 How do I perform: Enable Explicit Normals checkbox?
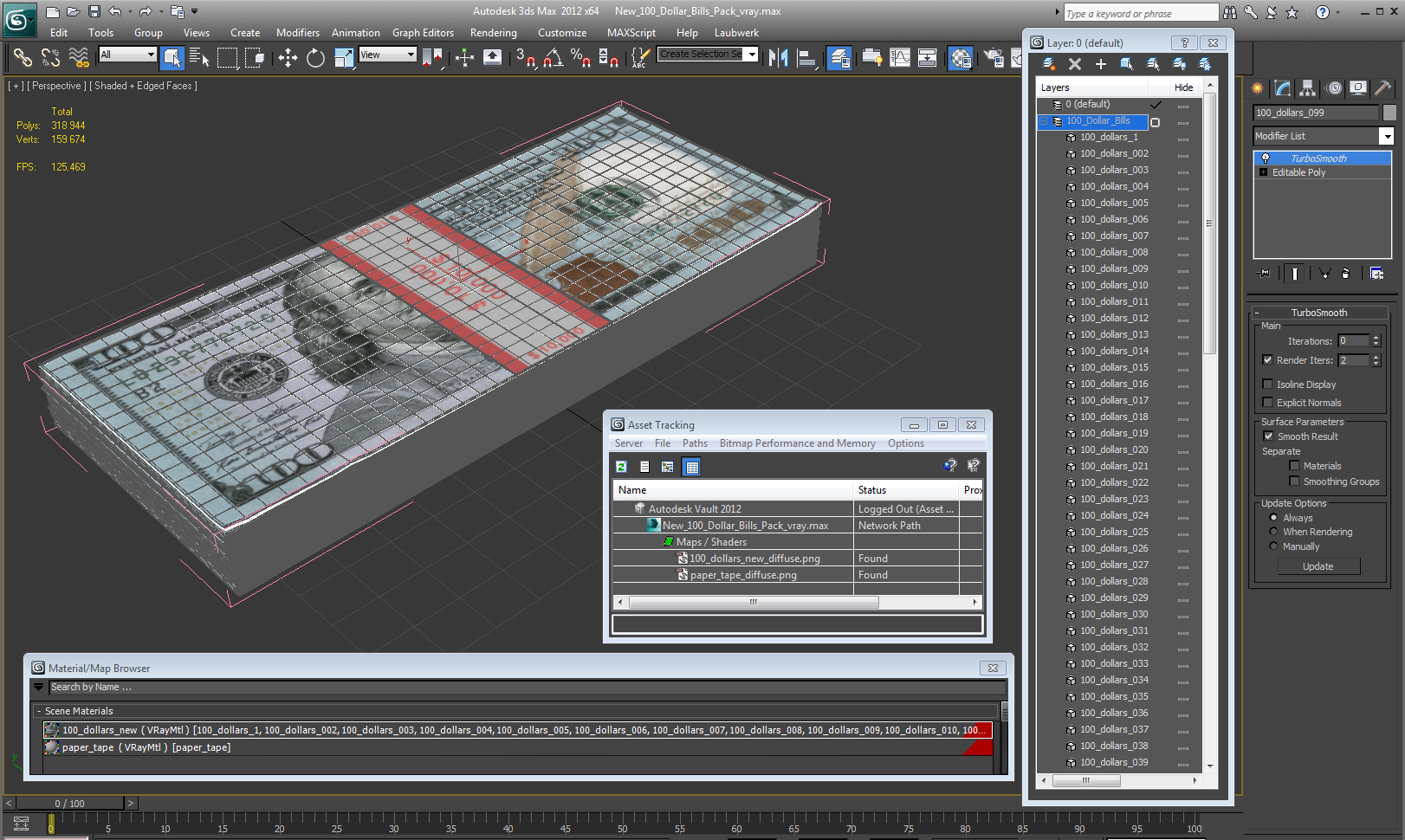click(x=1268, y=403)
